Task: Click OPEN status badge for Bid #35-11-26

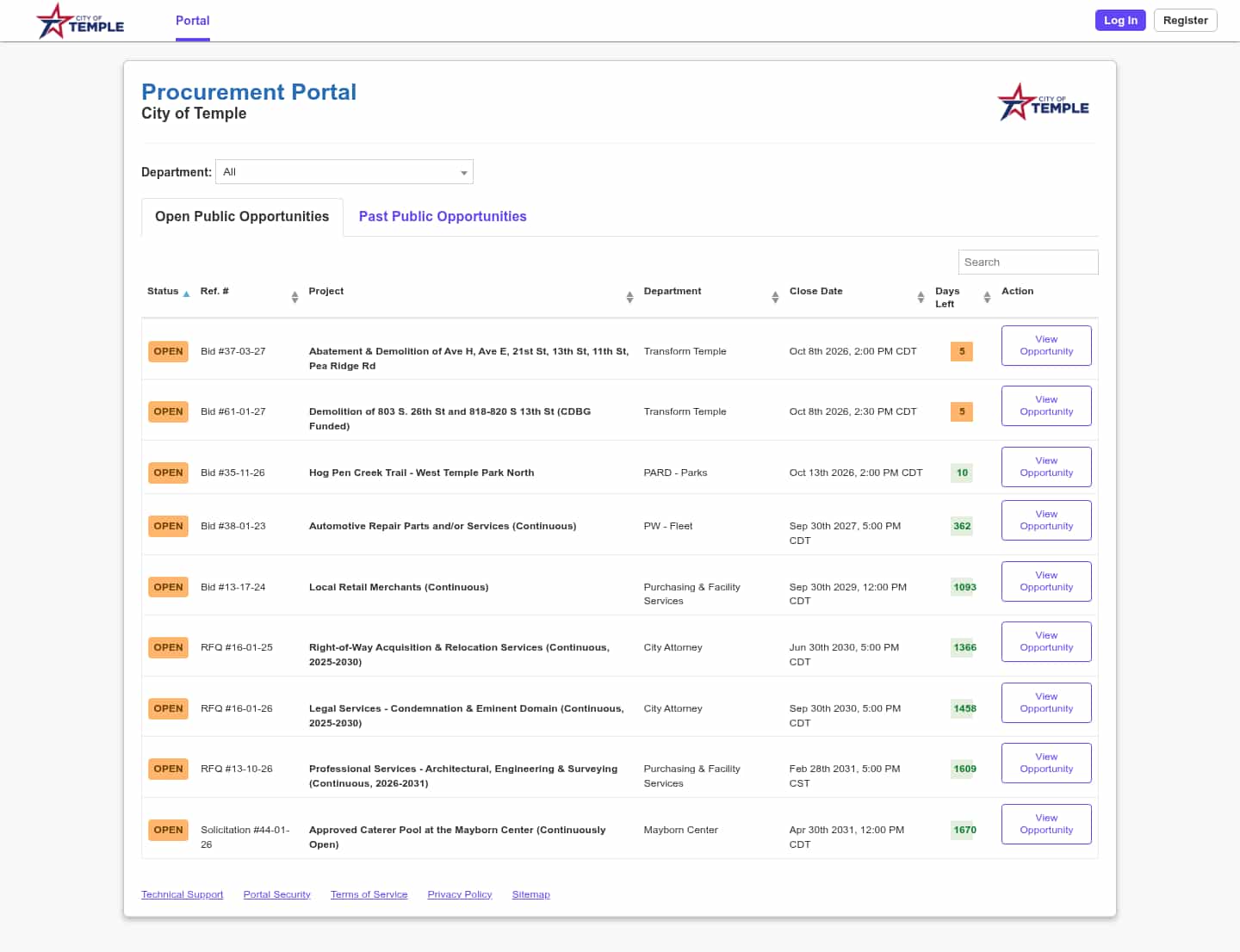Action: pyautogui.click(x=168, y=473)
